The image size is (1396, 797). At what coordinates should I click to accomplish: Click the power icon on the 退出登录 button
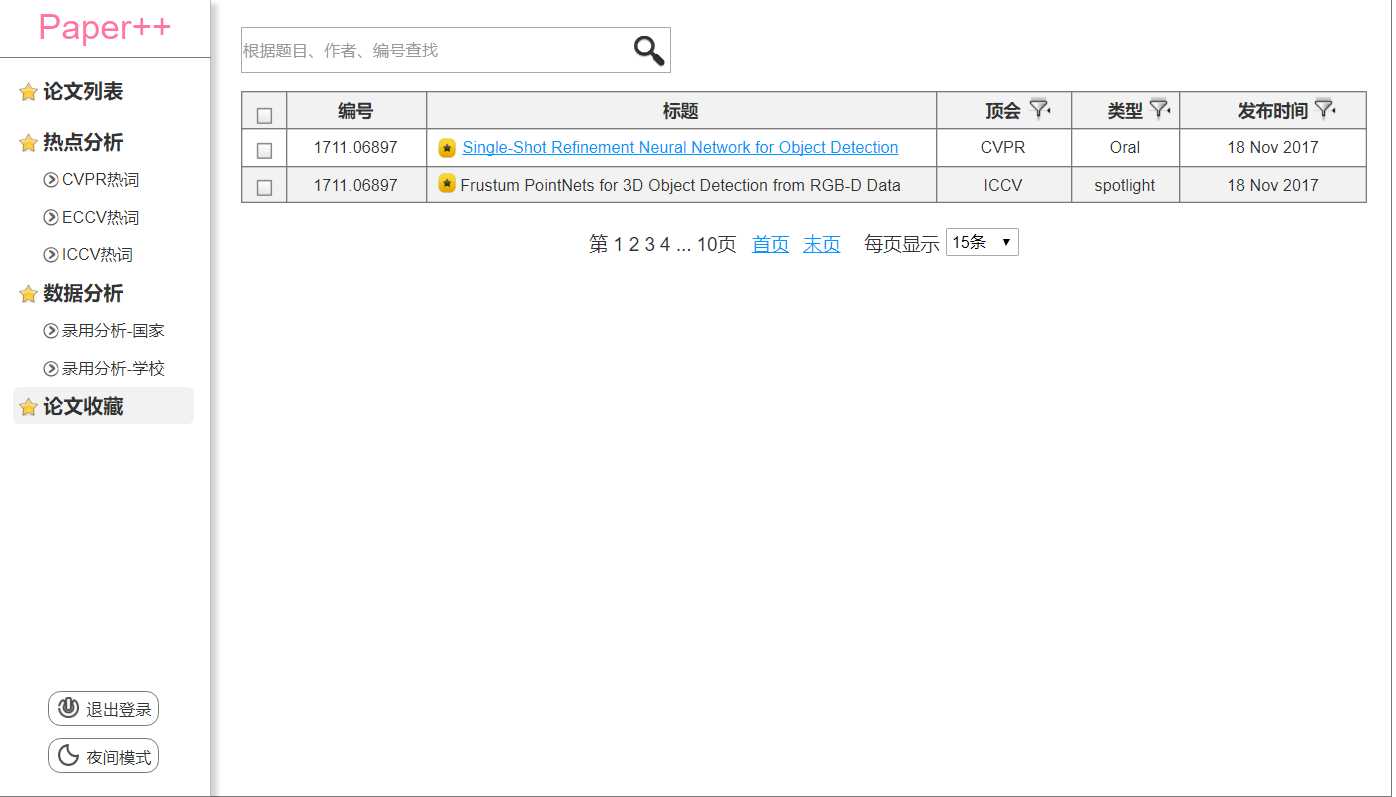click(x=68, y=708)
